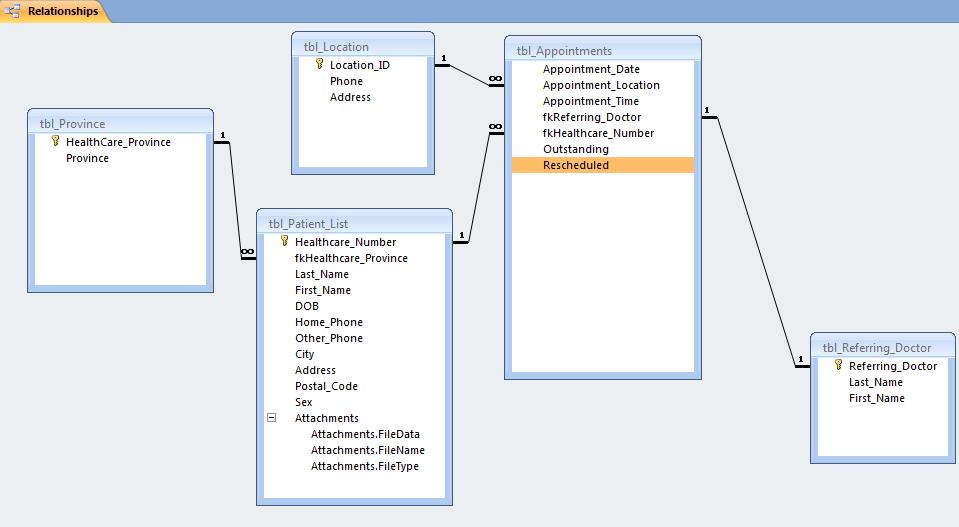This screenshot has height=527, width=959.
Task: Select the Address field in tbl_Patient_List
Action: [x=354, y=370]
